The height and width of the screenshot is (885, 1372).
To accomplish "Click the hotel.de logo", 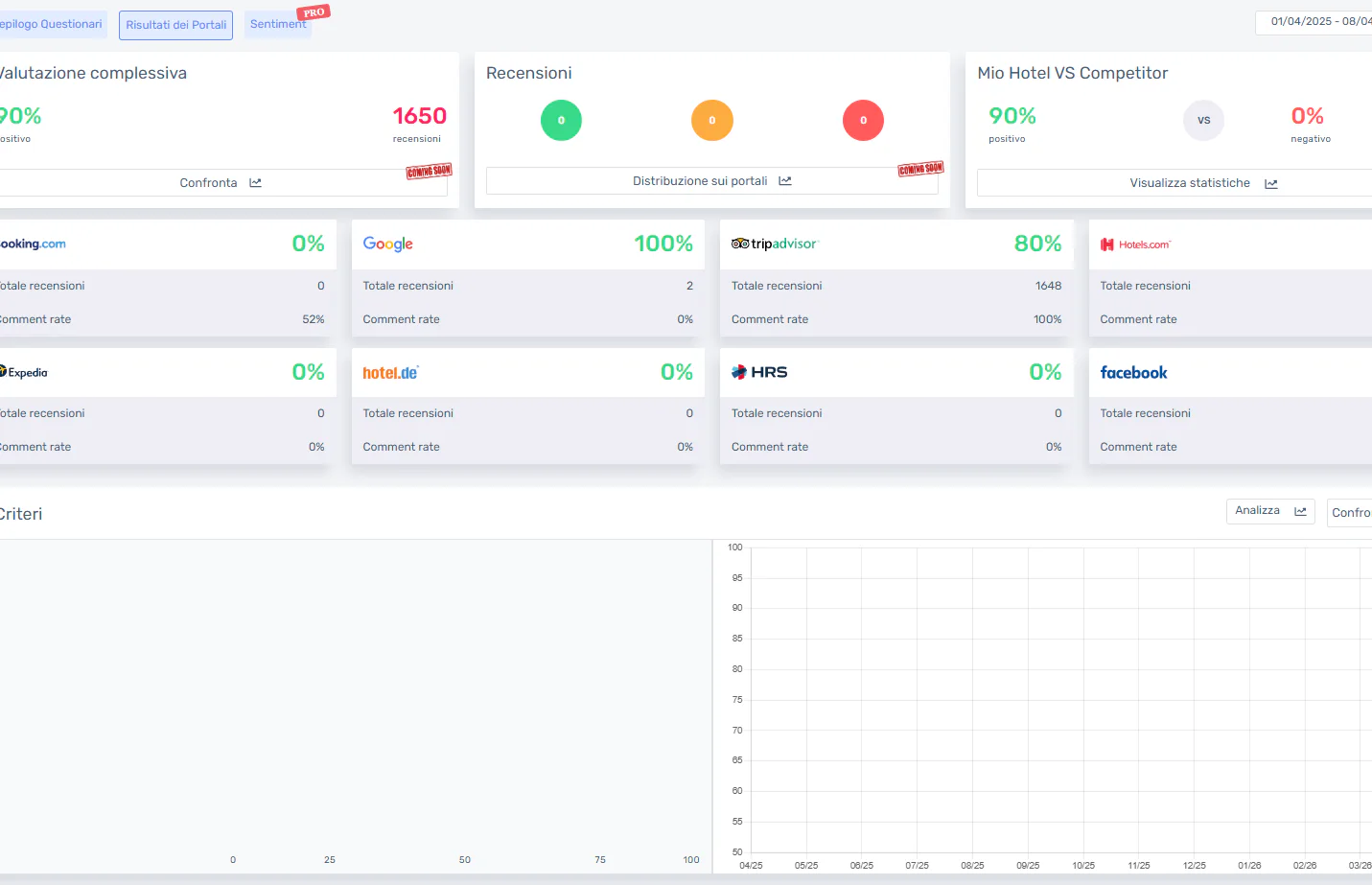I will pyautogui.click(x=389, y=372).
